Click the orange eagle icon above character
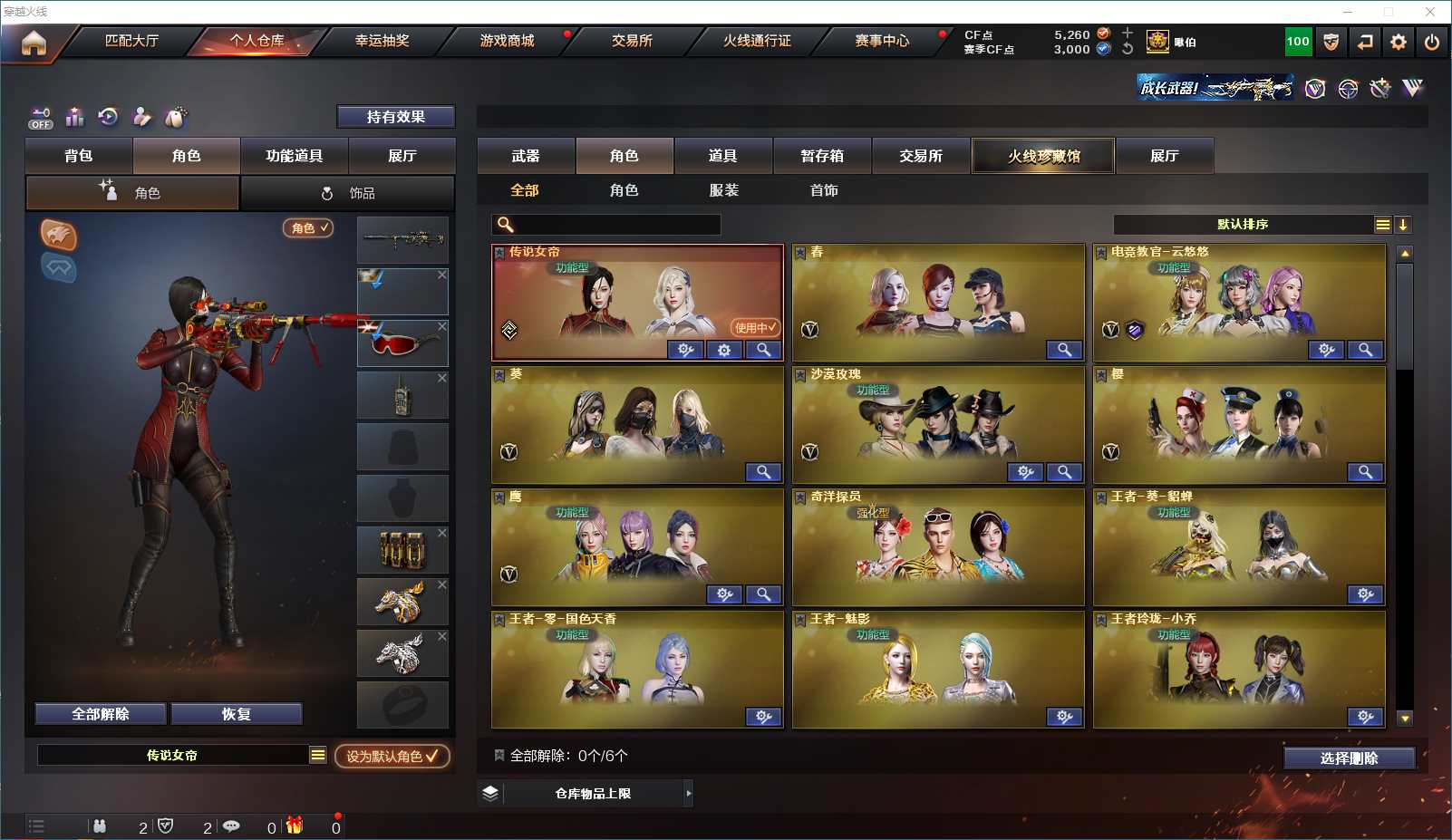The width and height of the screenshot is (1452, 840). [59, 235]
